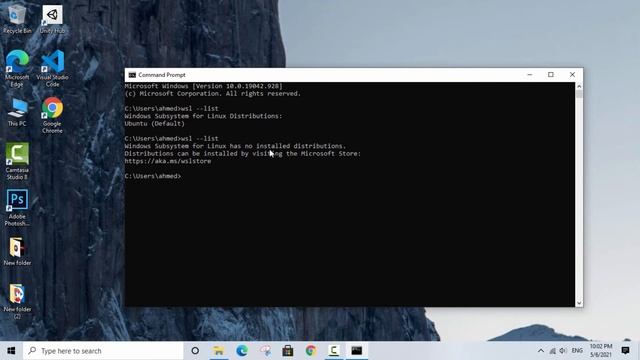Click the 'Distributions can be installed' line

[x=243, y=154]
